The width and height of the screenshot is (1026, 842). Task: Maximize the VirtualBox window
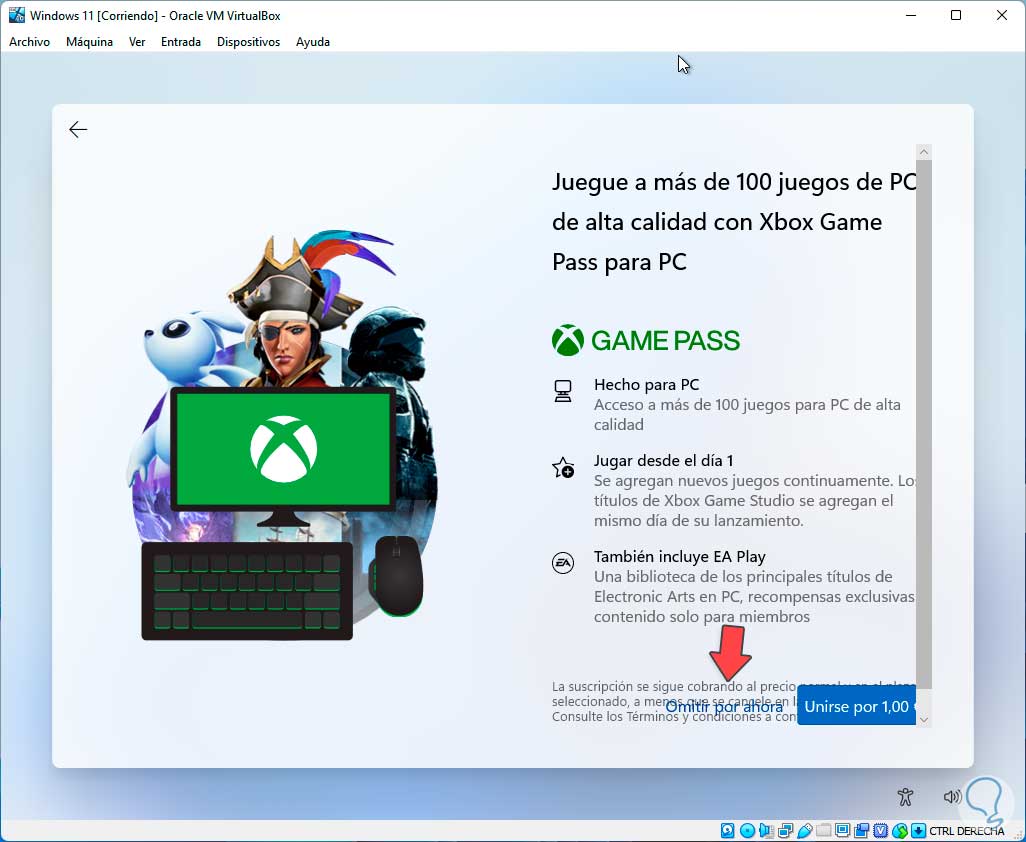pyautogui.click(x=956, y=15)
